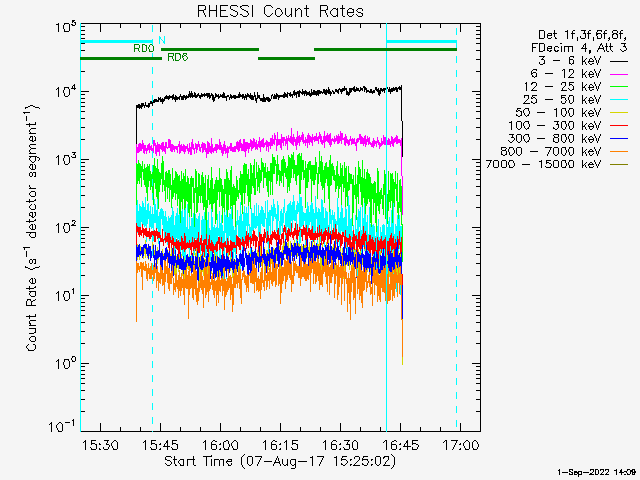Click the 10^3 y-axis tick label
Viewport: 640px width, 480px height.
[x=64, y=158]
